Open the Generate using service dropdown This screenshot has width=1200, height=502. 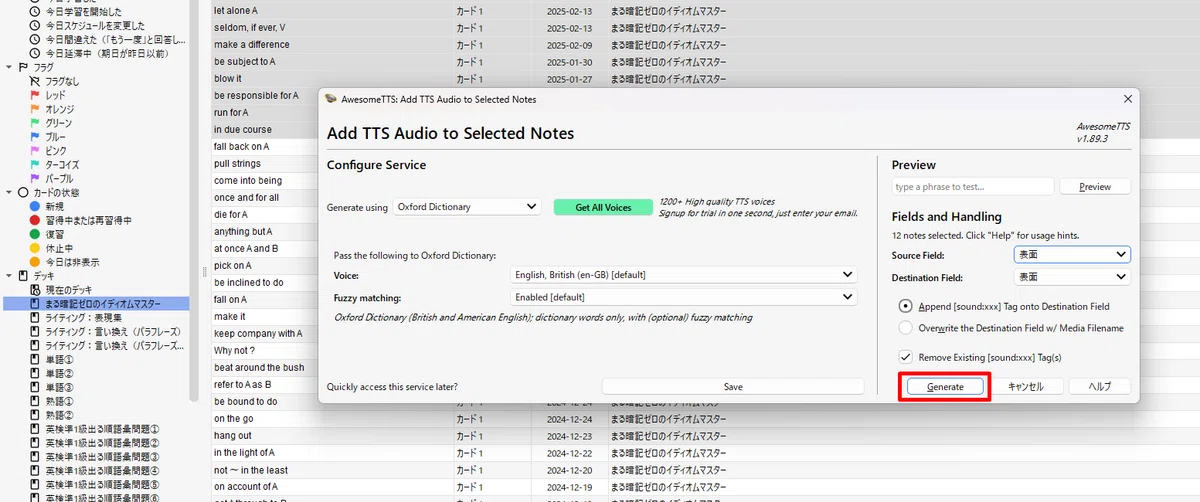click(x=467, y=207)
